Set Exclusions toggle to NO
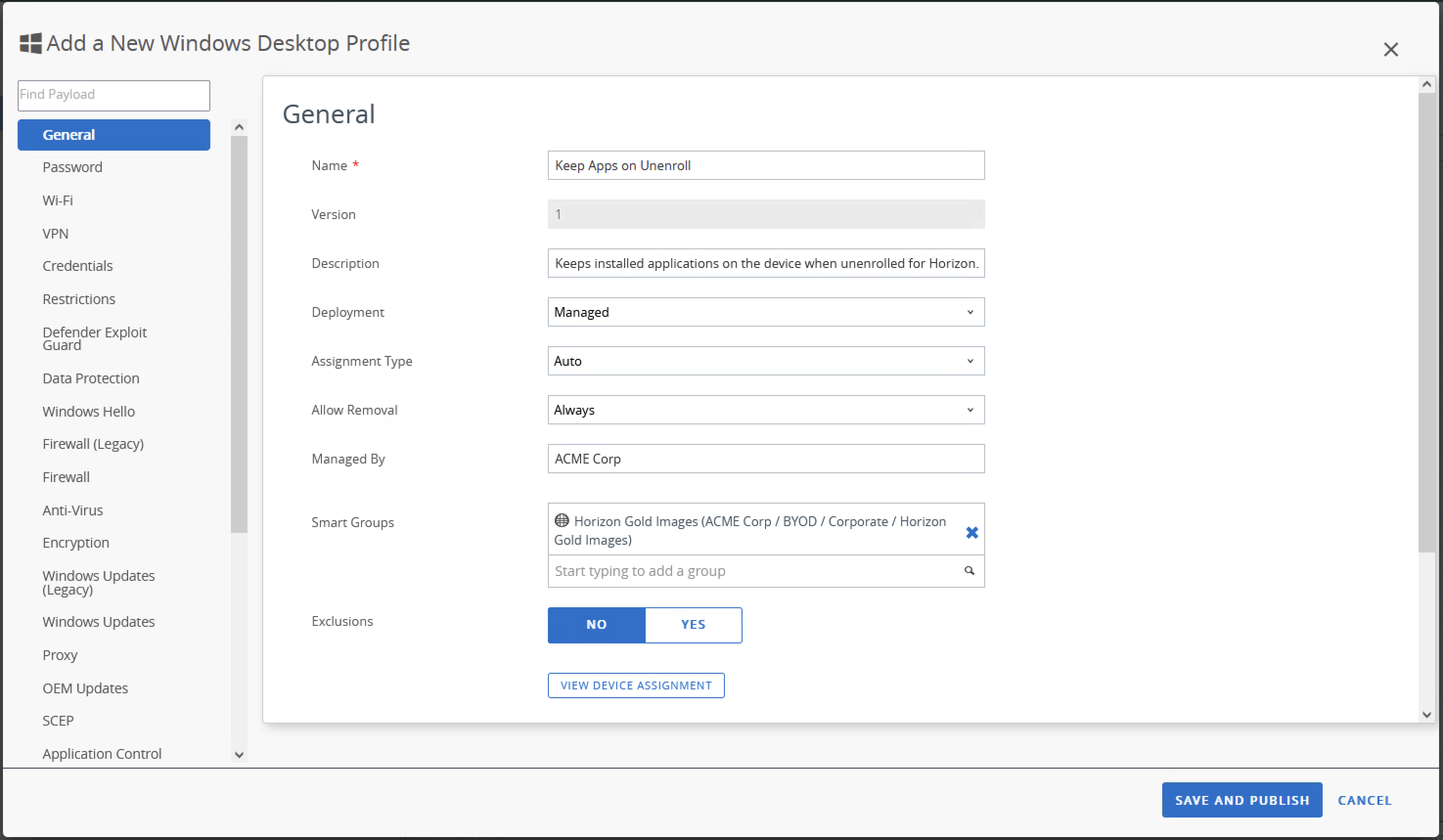This screenshot has height=840, width=1443. (x=596, y=624)
